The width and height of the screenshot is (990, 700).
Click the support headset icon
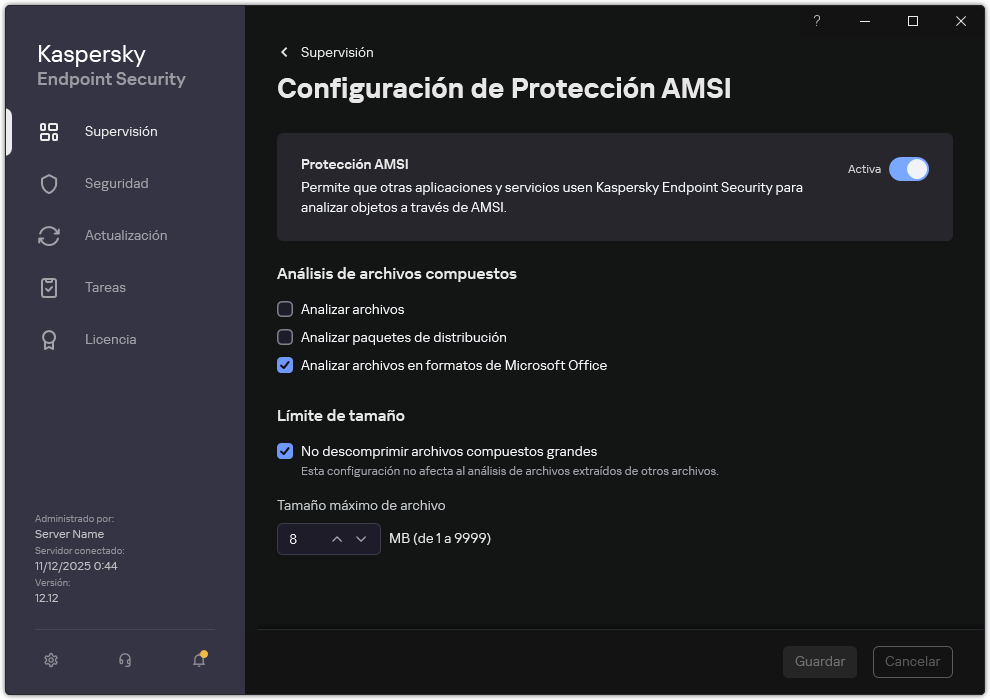click(x=124, y=660)
